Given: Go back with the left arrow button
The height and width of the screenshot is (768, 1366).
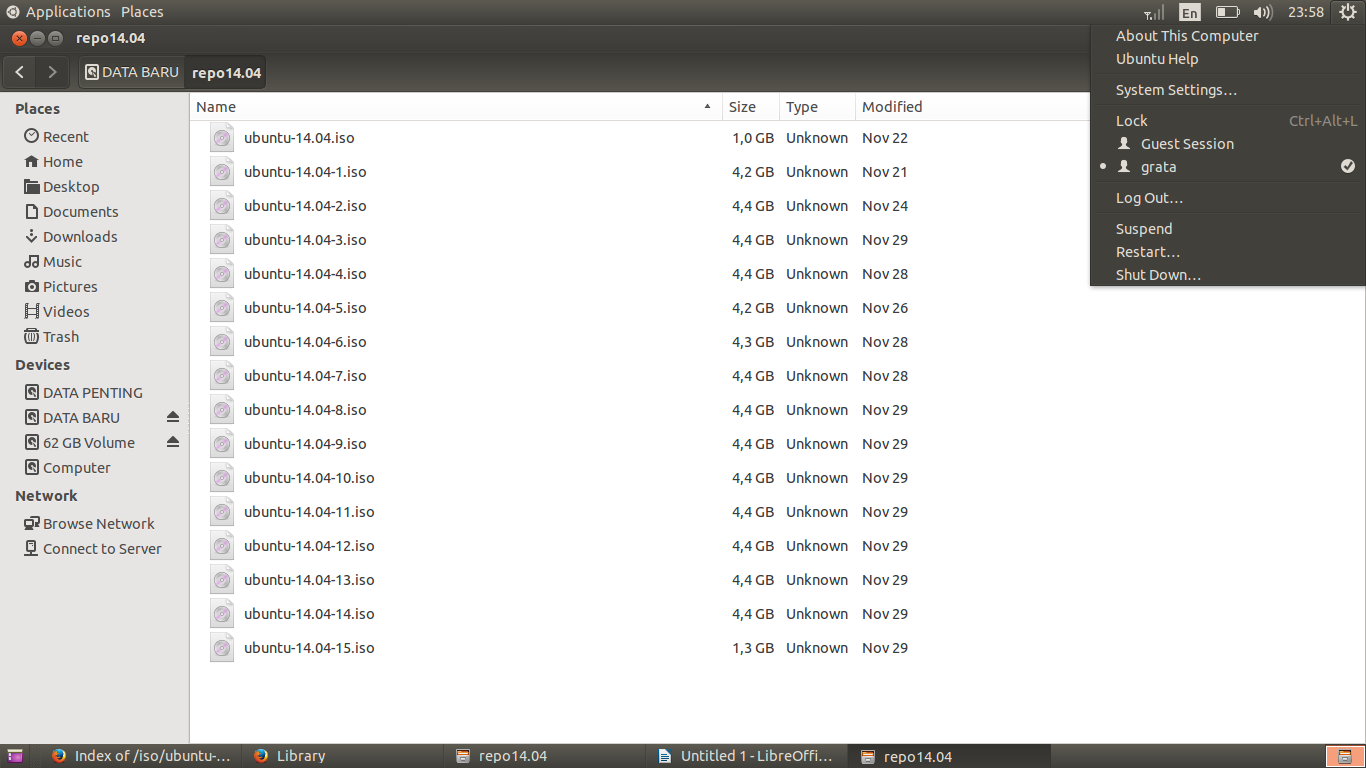Looking at the screenshot, I should click(x=20, y=72).
